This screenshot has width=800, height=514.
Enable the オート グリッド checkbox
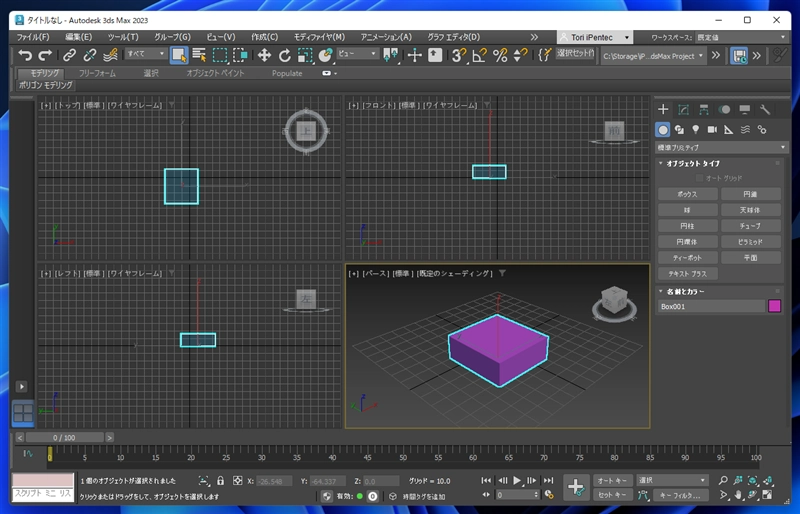(699, 178)
